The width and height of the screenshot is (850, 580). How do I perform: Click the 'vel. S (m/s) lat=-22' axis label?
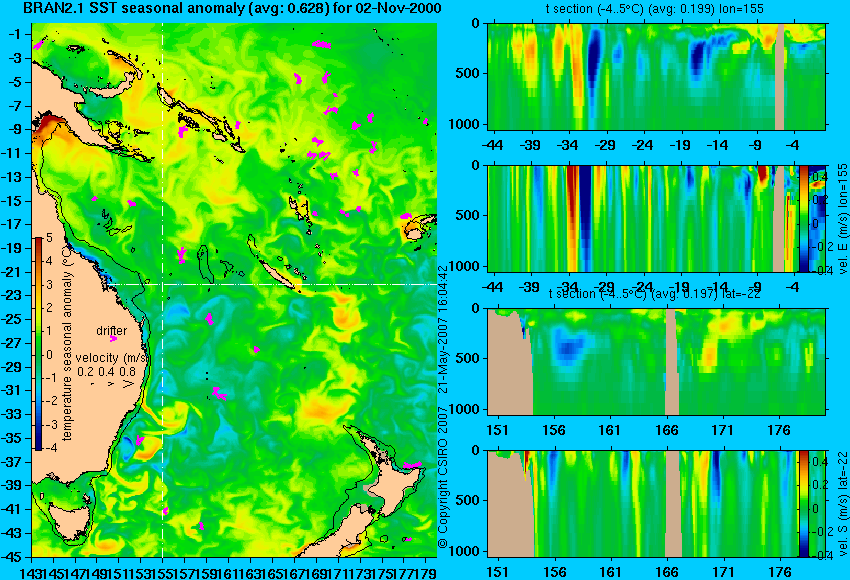click(x=843, y=504)
